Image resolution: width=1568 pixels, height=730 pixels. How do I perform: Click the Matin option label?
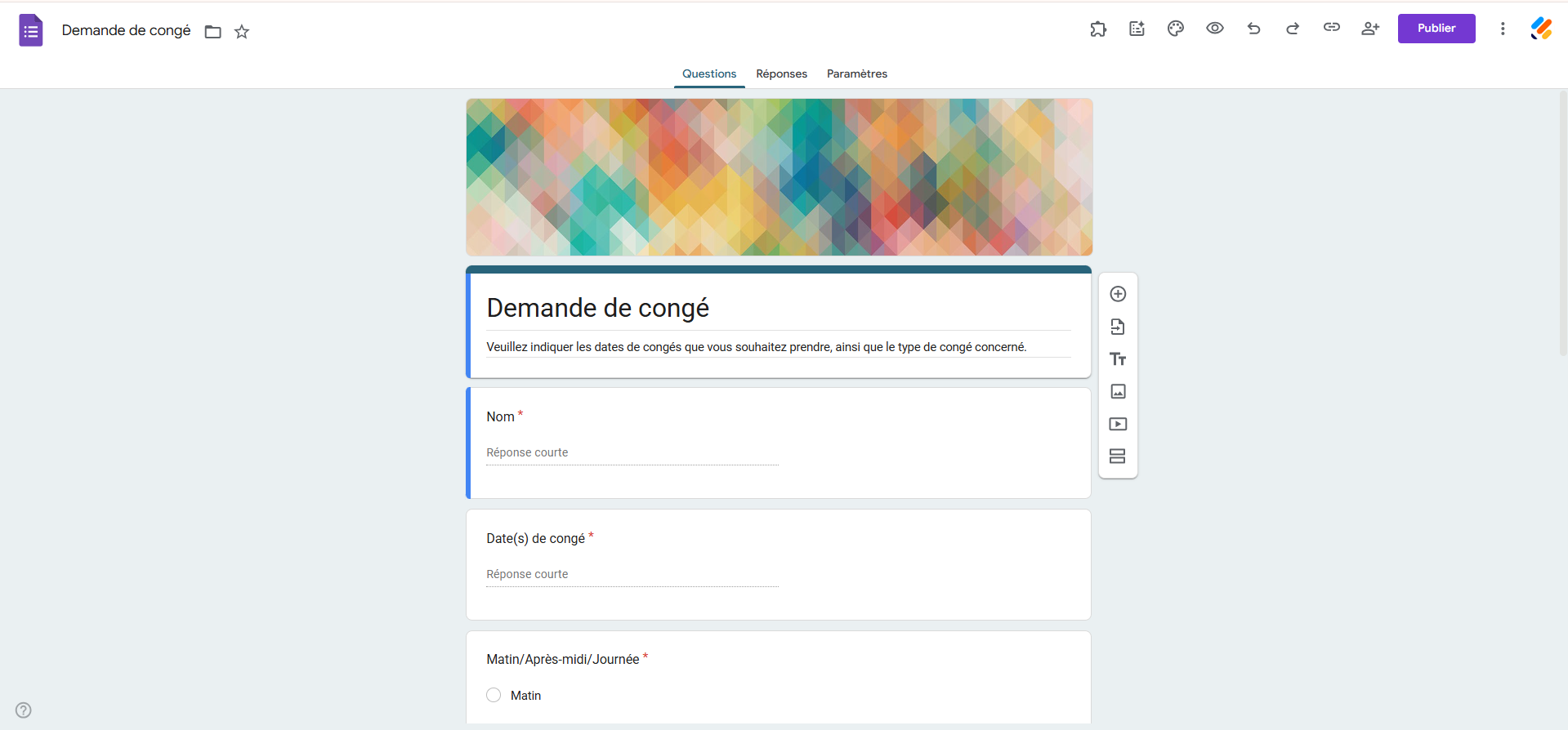525,696
